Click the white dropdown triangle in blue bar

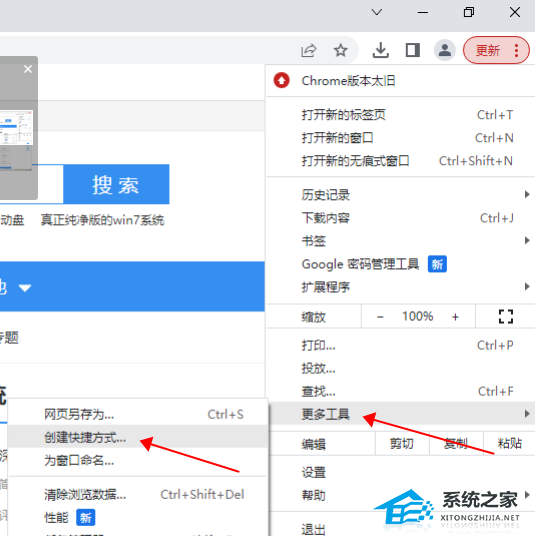25,288
